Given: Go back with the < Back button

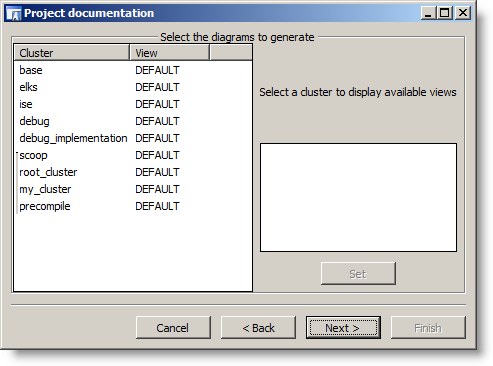Looking at the screenshot, I should coord(258,328).
